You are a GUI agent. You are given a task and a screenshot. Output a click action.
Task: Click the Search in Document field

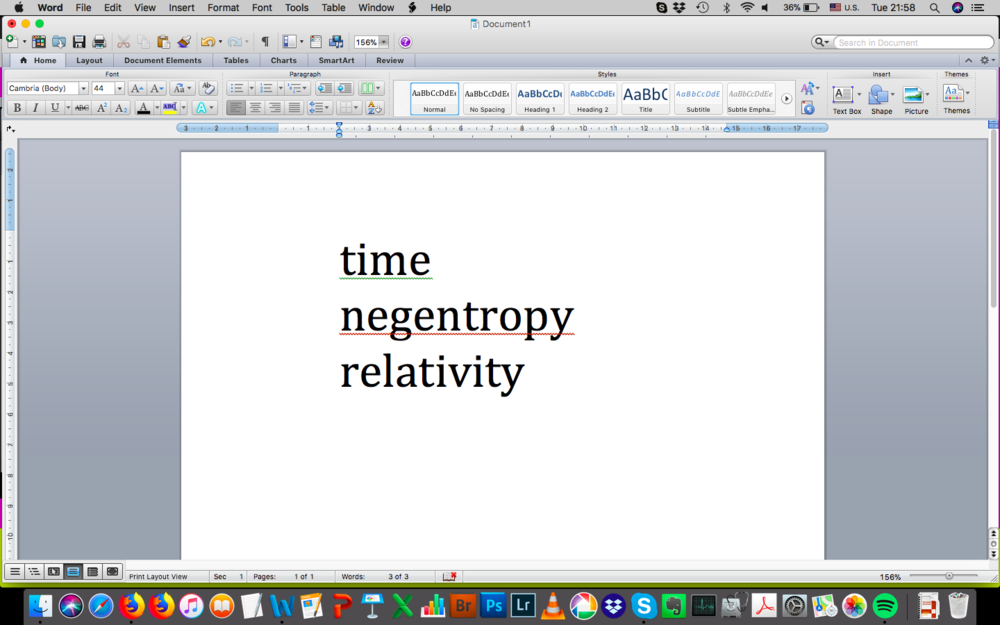coord(910,42)
